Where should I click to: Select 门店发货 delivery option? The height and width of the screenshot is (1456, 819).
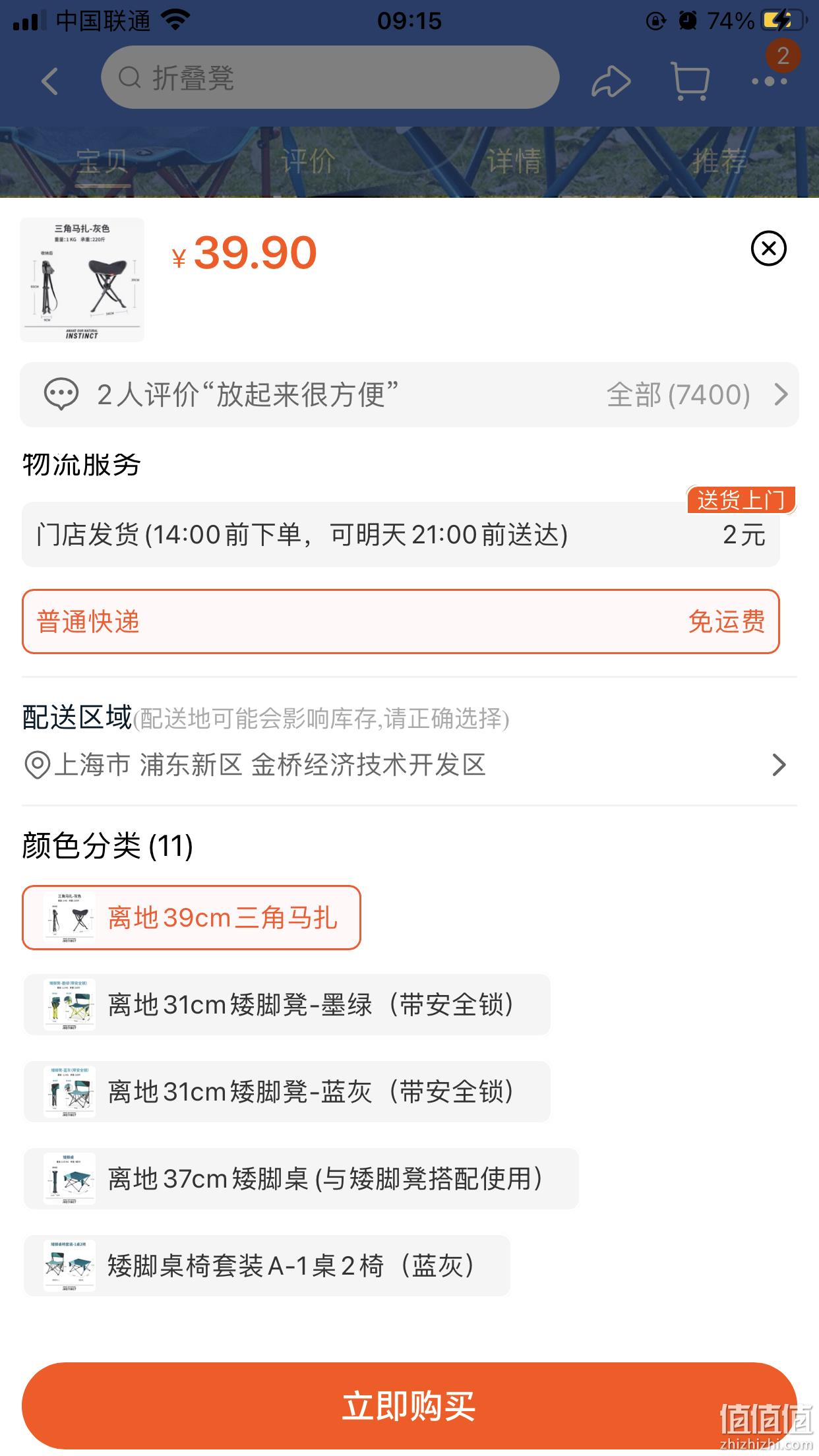(x=401, y=534)
